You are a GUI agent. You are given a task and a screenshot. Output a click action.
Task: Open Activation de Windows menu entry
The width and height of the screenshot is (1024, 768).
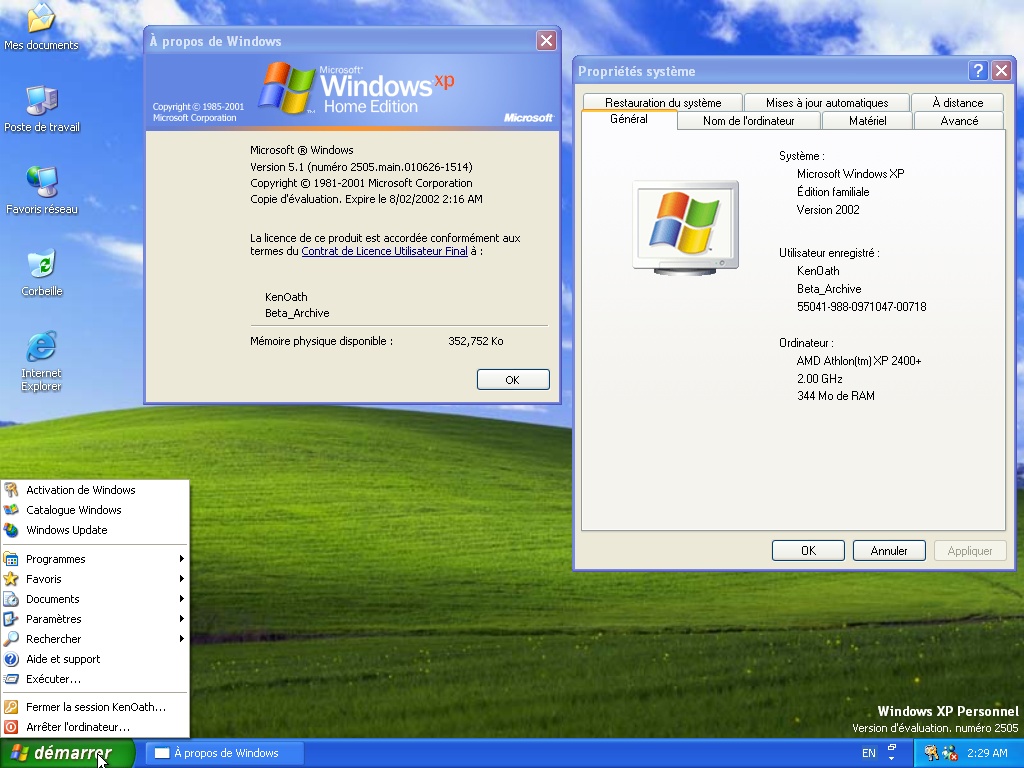pos(95,490)
